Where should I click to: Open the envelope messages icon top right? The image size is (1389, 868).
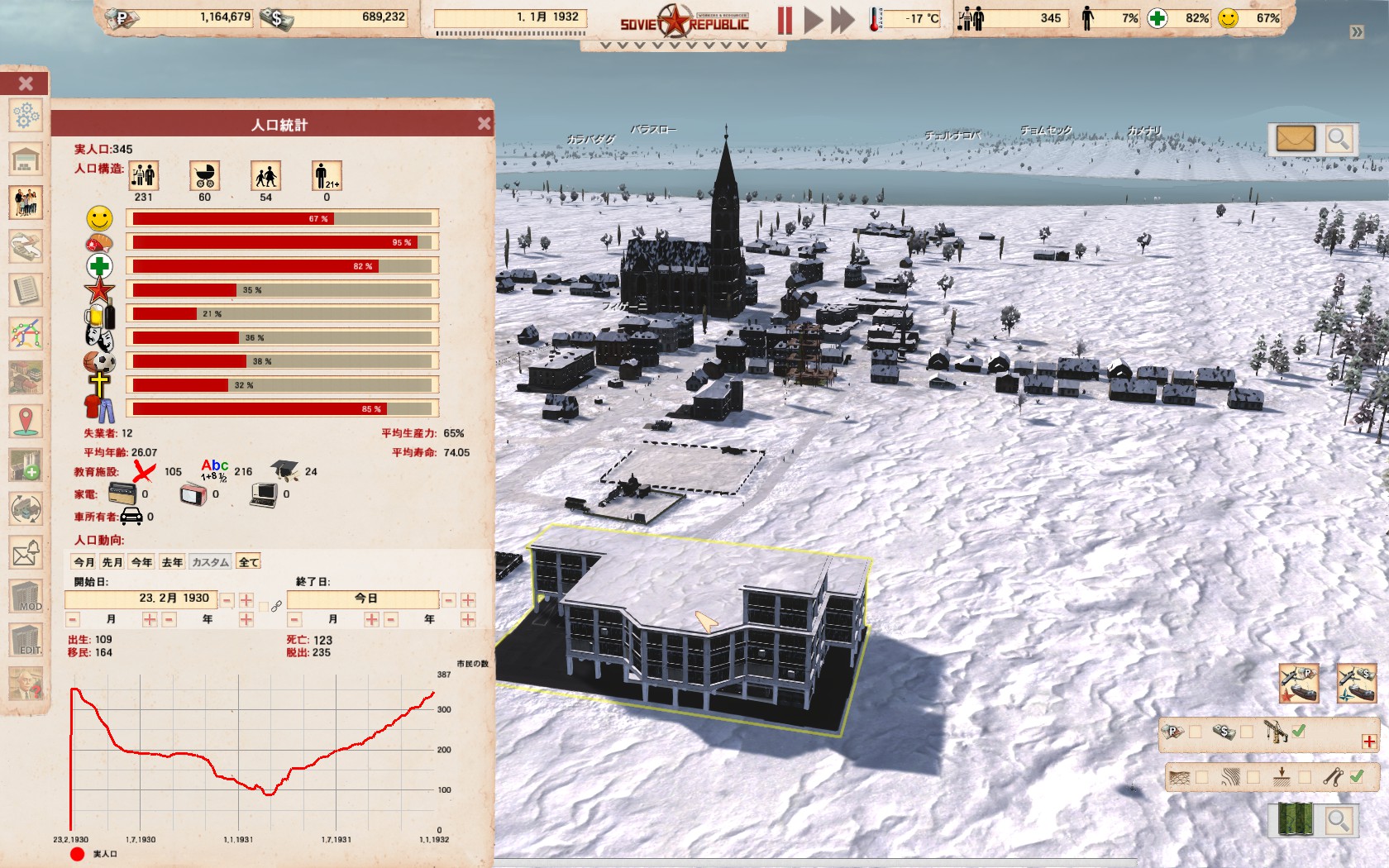(x=1295, y=139)
